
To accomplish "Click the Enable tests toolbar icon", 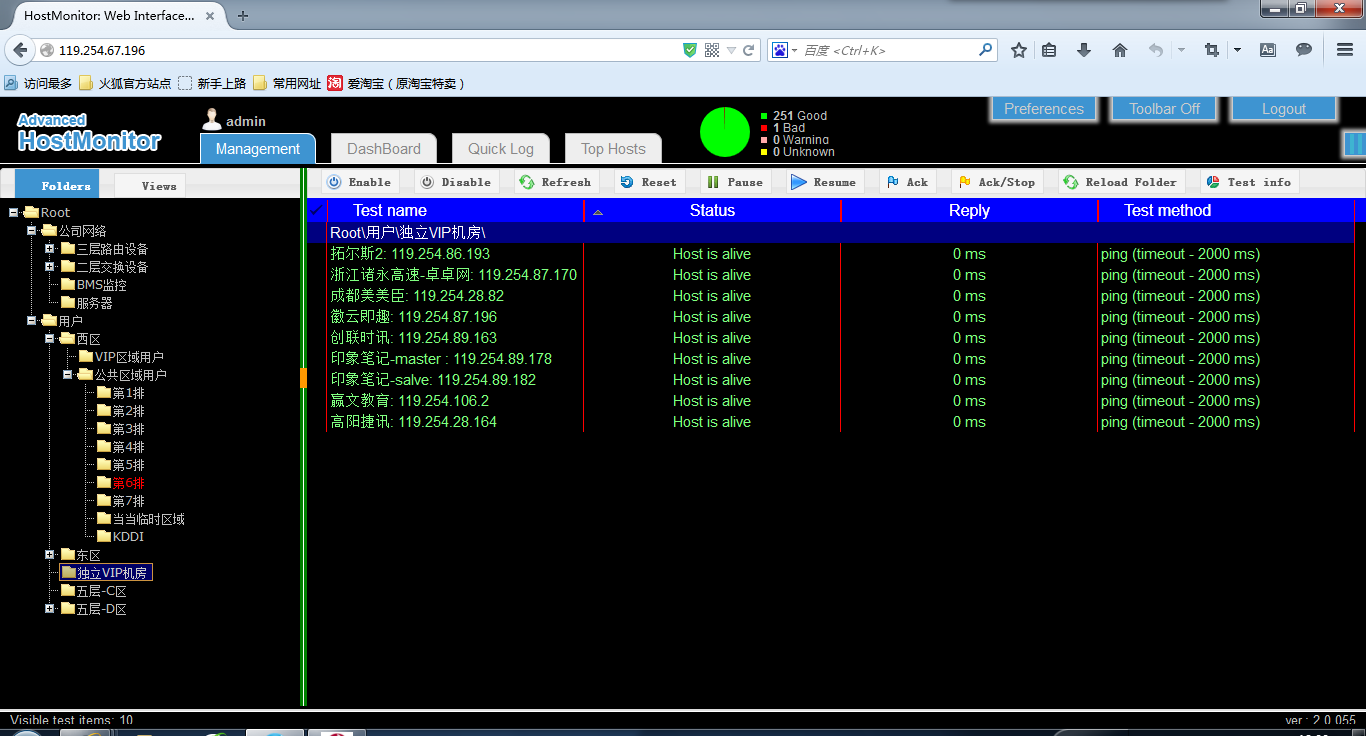I will pyautogui.click(x=335, y=182).
